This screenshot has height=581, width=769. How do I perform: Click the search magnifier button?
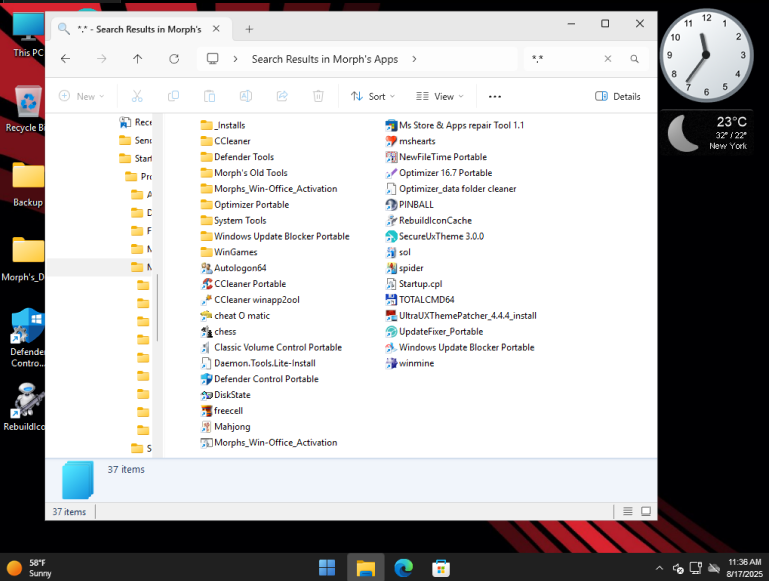coord(635,59)
